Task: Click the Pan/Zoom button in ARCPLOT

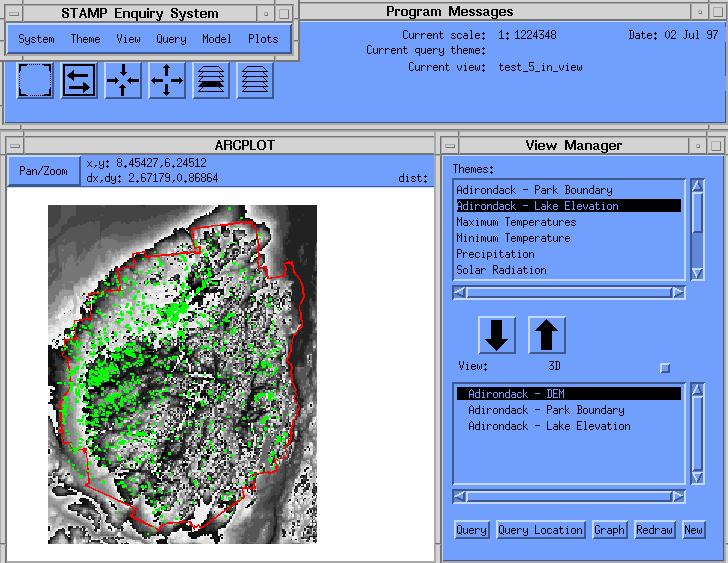Action: 43,171
